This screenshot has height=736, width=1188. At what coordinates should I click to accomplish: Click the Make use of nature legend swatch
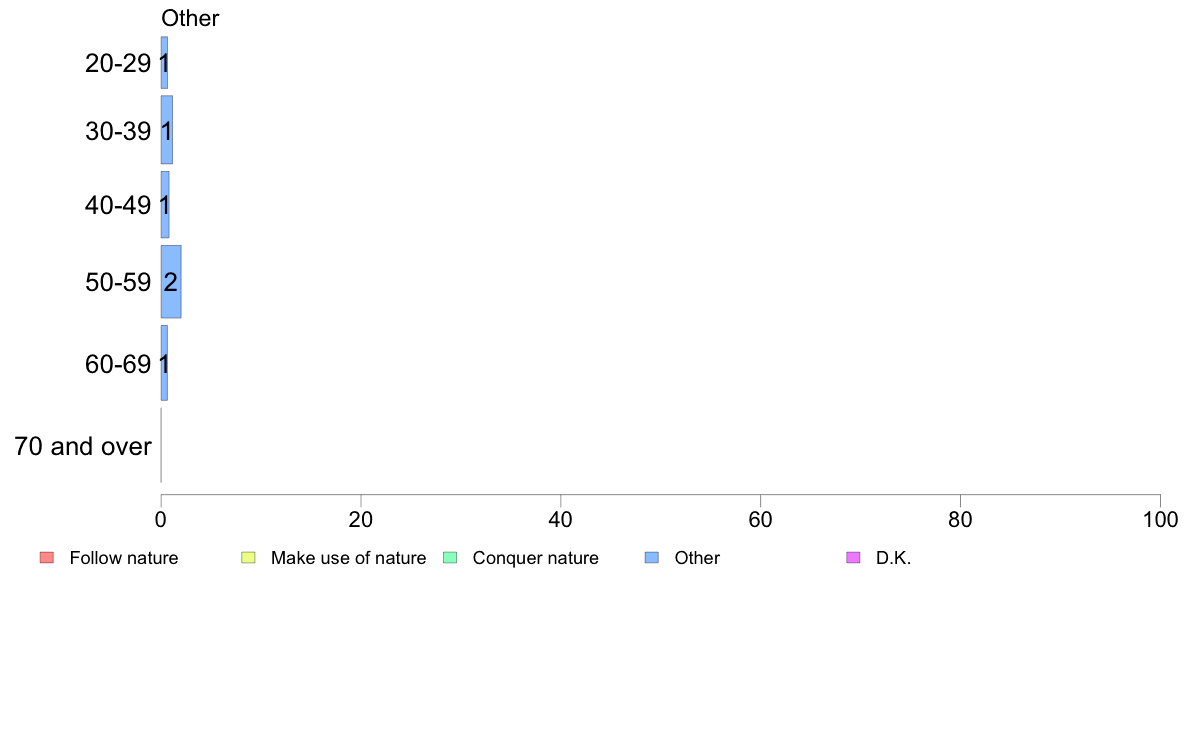[249, 558]
